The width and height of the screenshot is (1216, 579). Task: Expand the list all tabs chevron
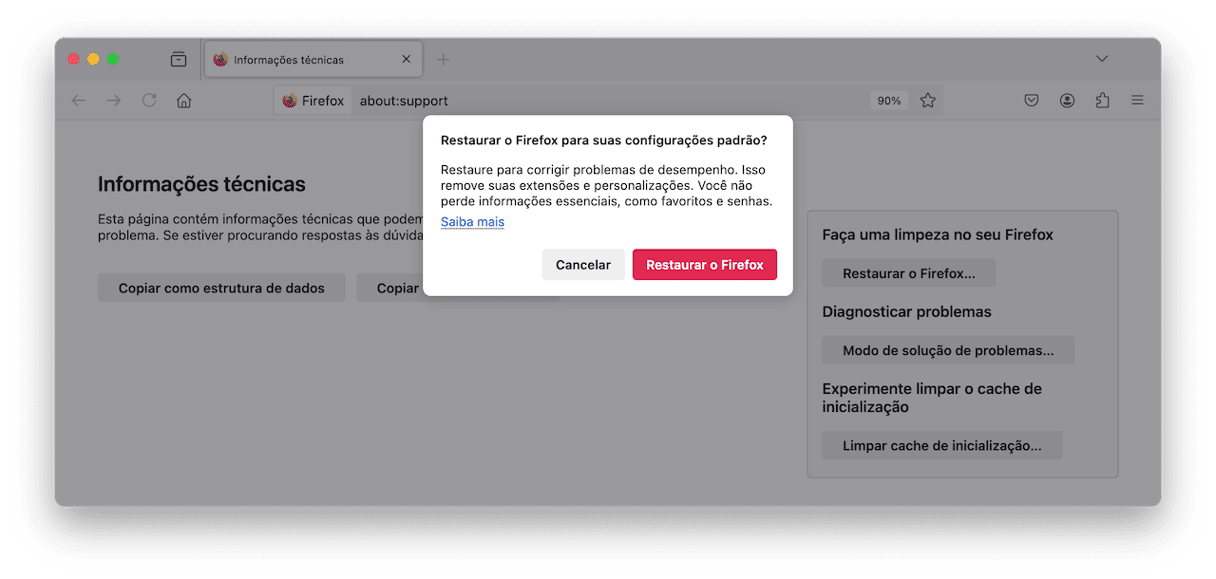point(1102,59)
